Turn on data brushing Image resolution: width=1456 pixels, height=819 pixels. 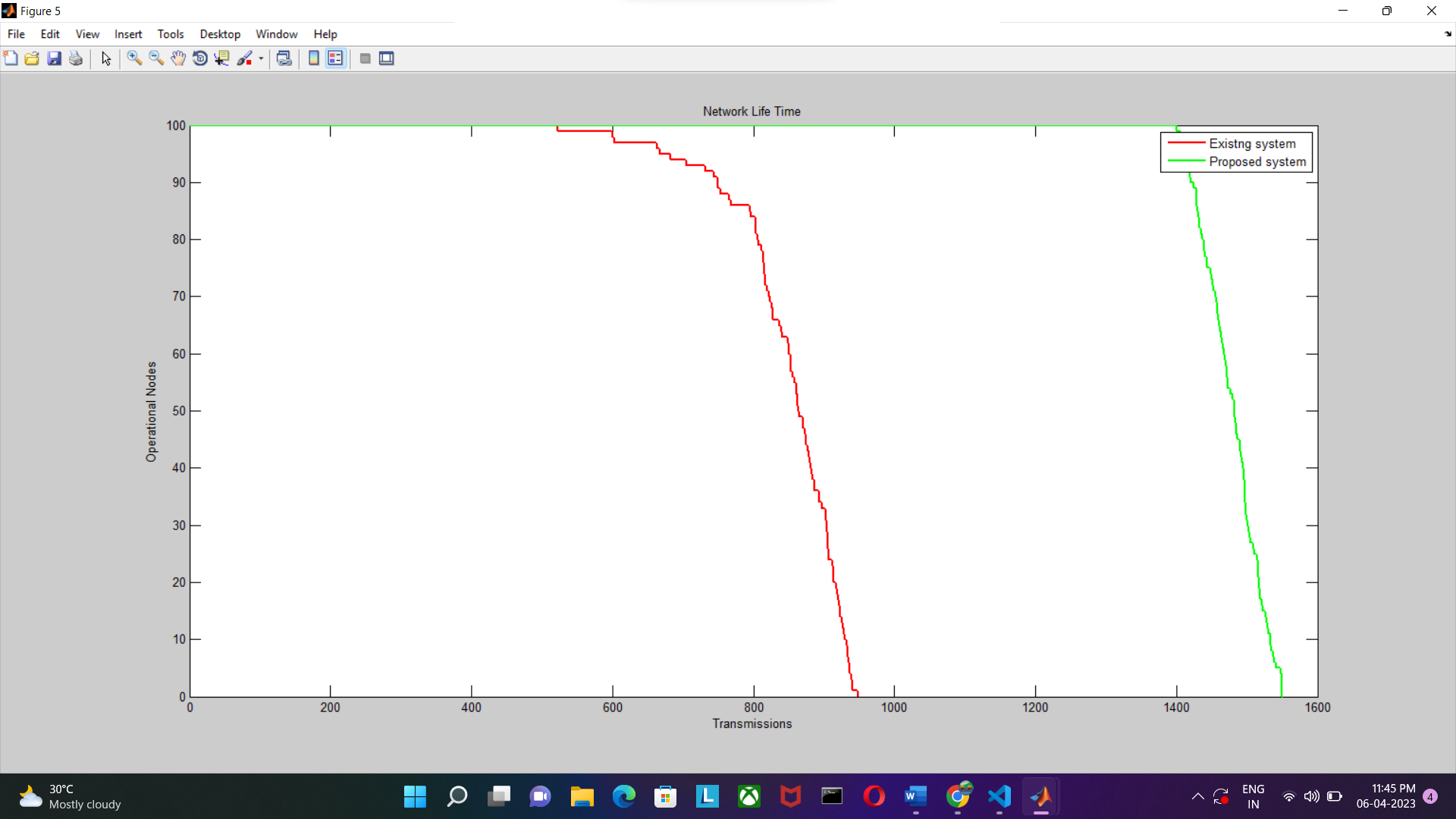pos(246,58)
